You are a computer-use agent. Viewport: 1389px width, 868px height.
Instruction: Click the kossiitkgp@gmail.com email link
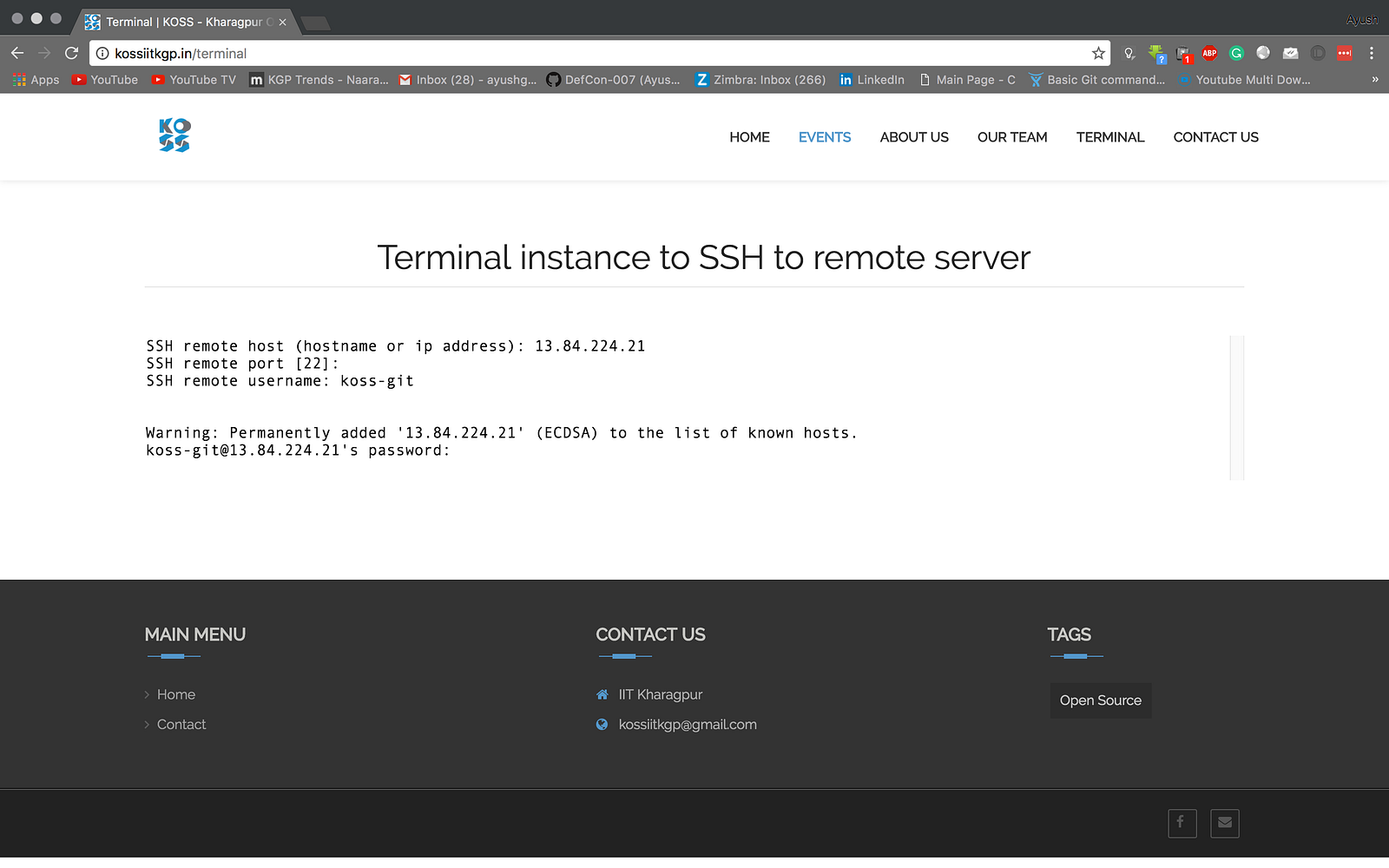pyautogui.click(x=688, y=724)
